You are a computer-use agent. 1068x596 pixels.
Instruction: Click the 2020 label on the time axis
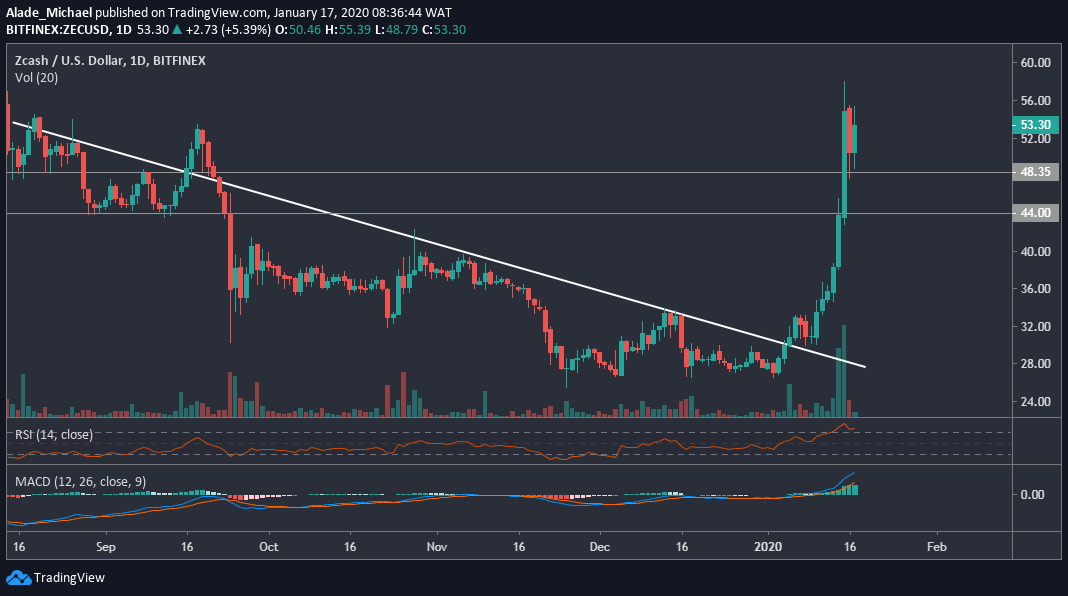pyautogui.click(x=769, y=547)
